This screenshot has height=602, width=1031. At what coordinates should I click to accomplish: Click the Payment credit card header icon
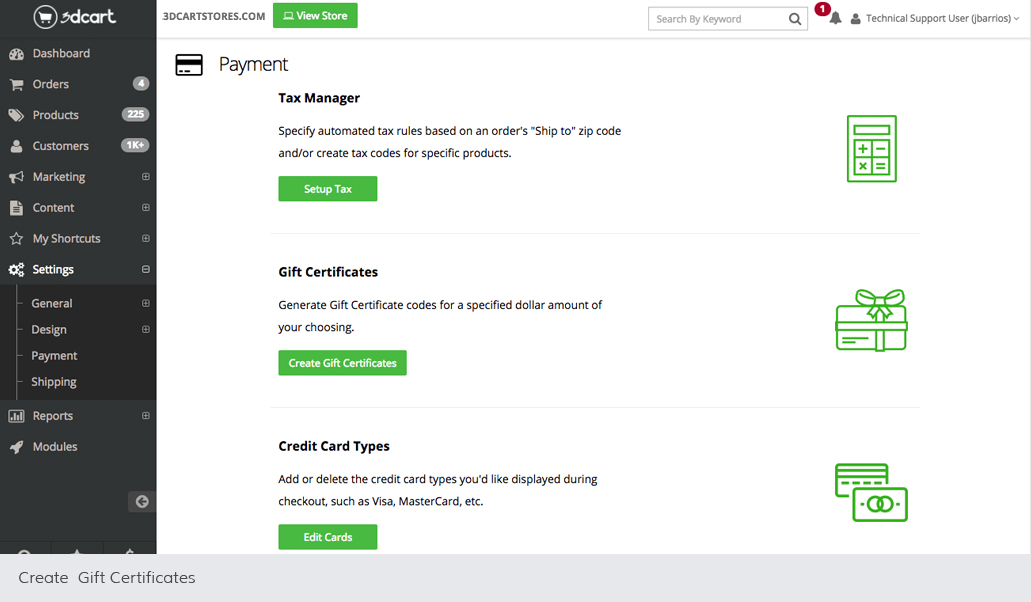189,65
